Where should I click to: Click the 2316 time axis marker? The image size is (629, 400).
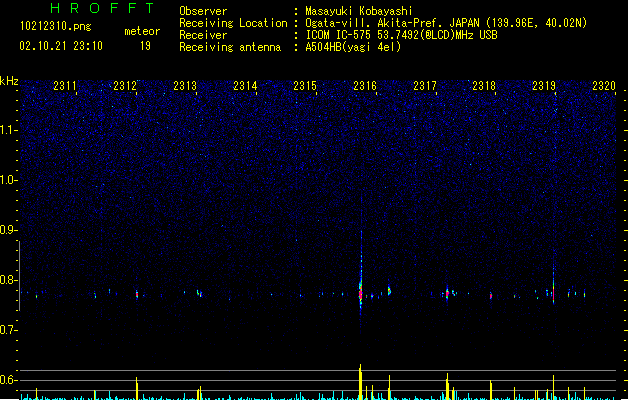click(x=365, y=86)
